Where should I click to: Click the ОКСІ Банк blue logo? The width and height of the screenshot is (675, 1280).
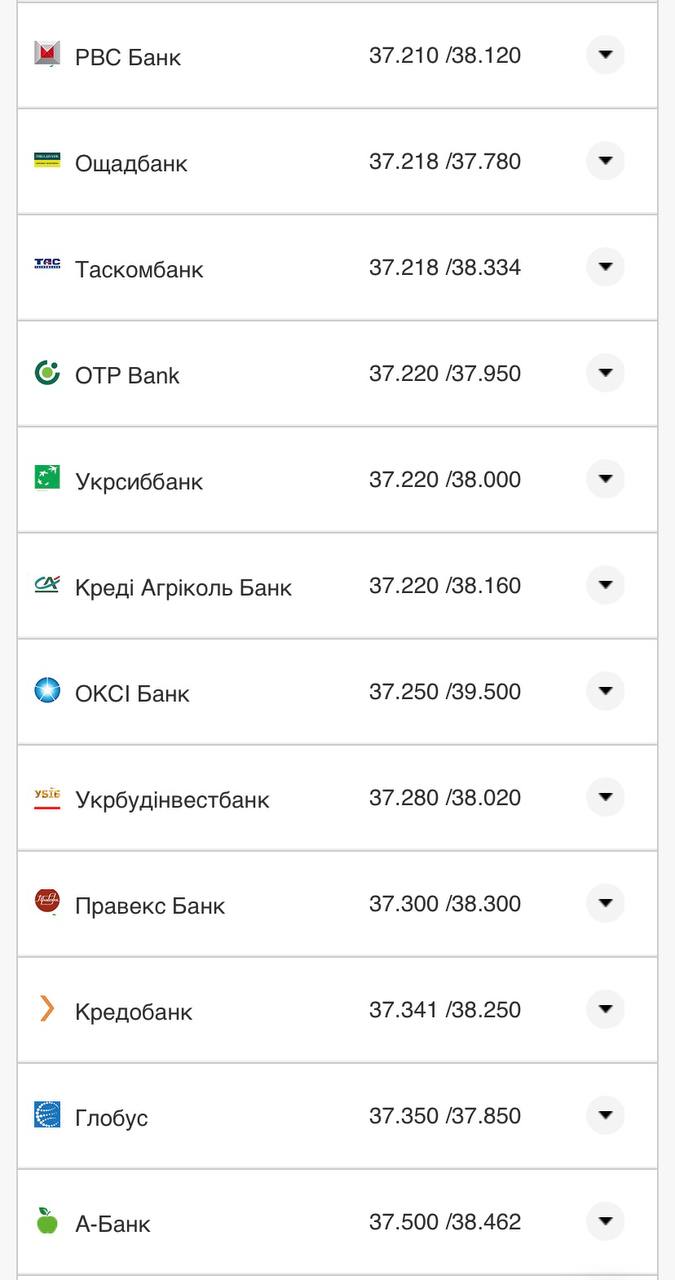pyautogui.click(x=47, y=690)
